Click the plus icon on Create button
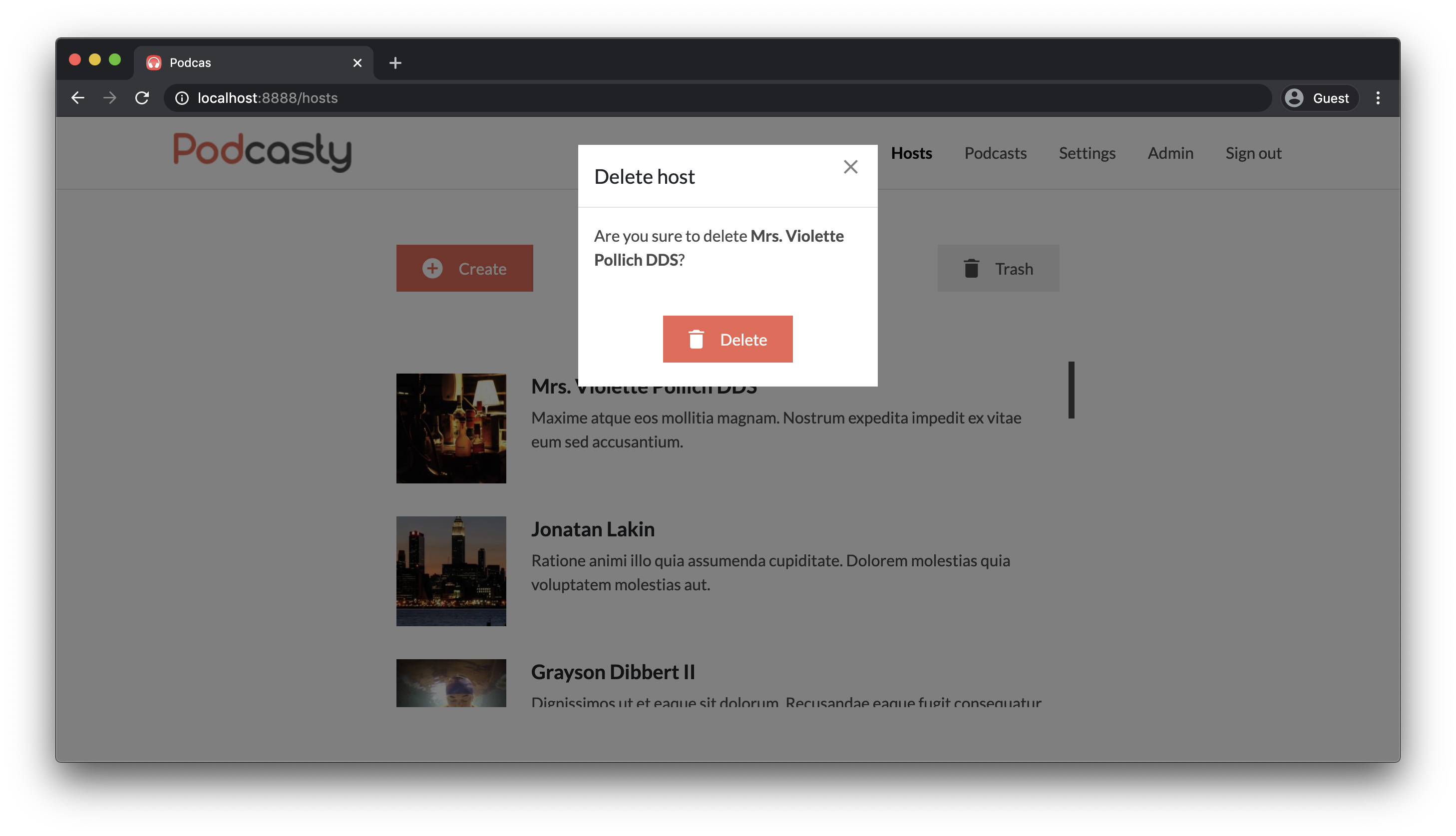This screenshot has width=1456, height=836. pos(432,268)
